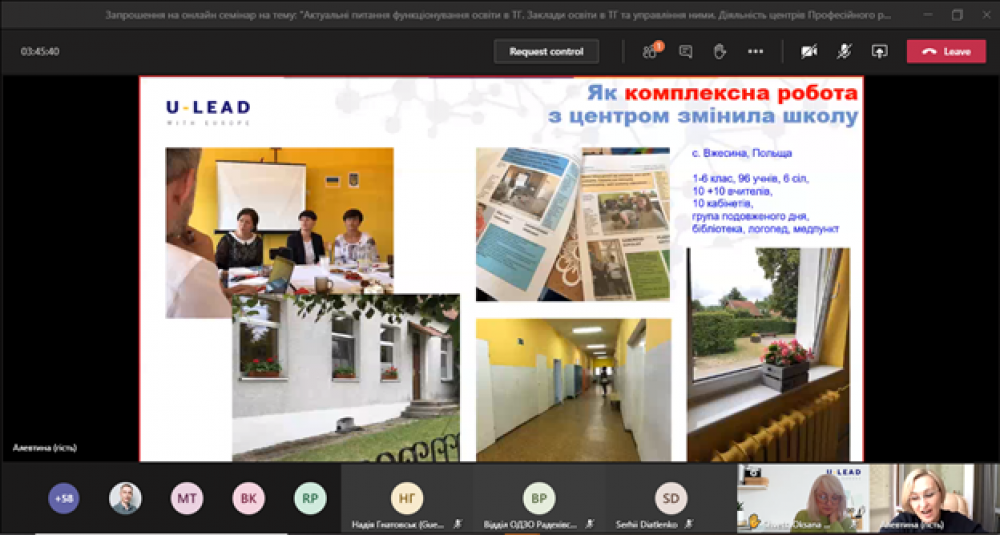Open the More actions menu

(x=755, y=51)
